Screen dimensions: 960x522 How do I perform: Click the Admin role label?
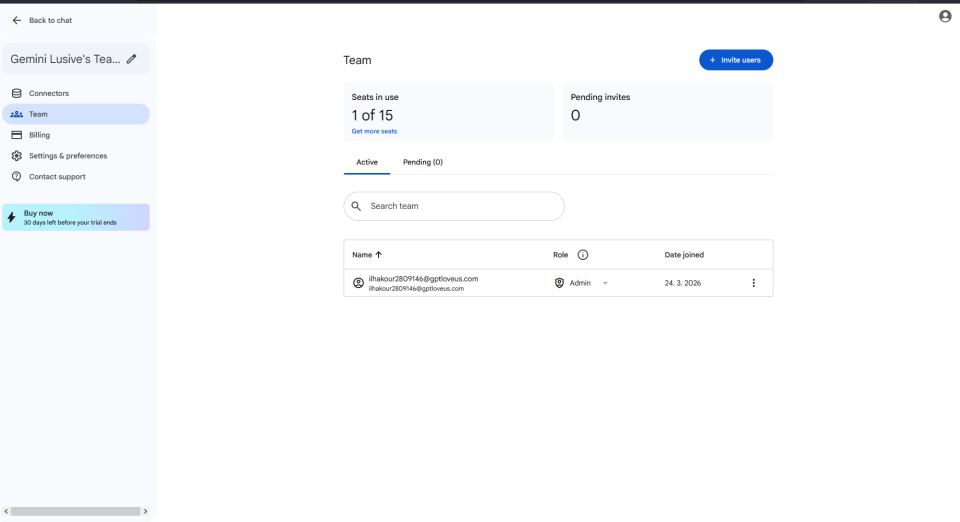(x=580, y=283)
